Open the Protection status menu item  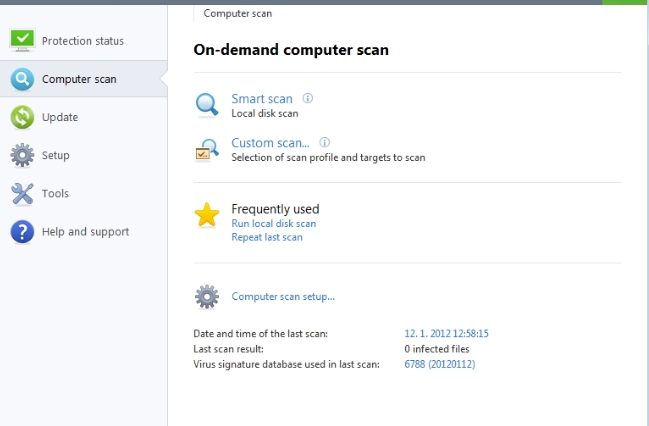83,41
